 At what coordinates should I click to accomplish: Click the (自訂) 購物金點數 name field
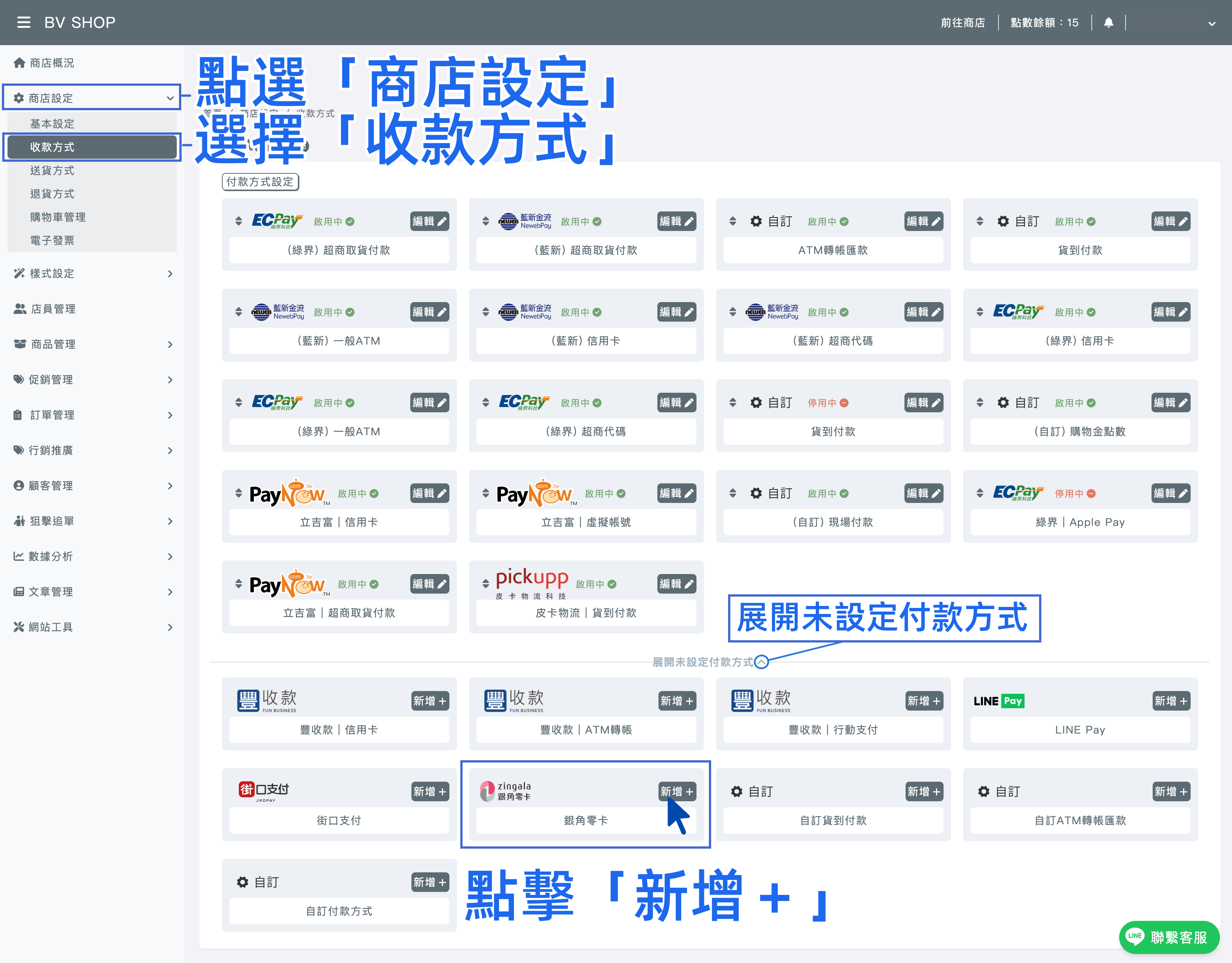[x=1080, y=431]
